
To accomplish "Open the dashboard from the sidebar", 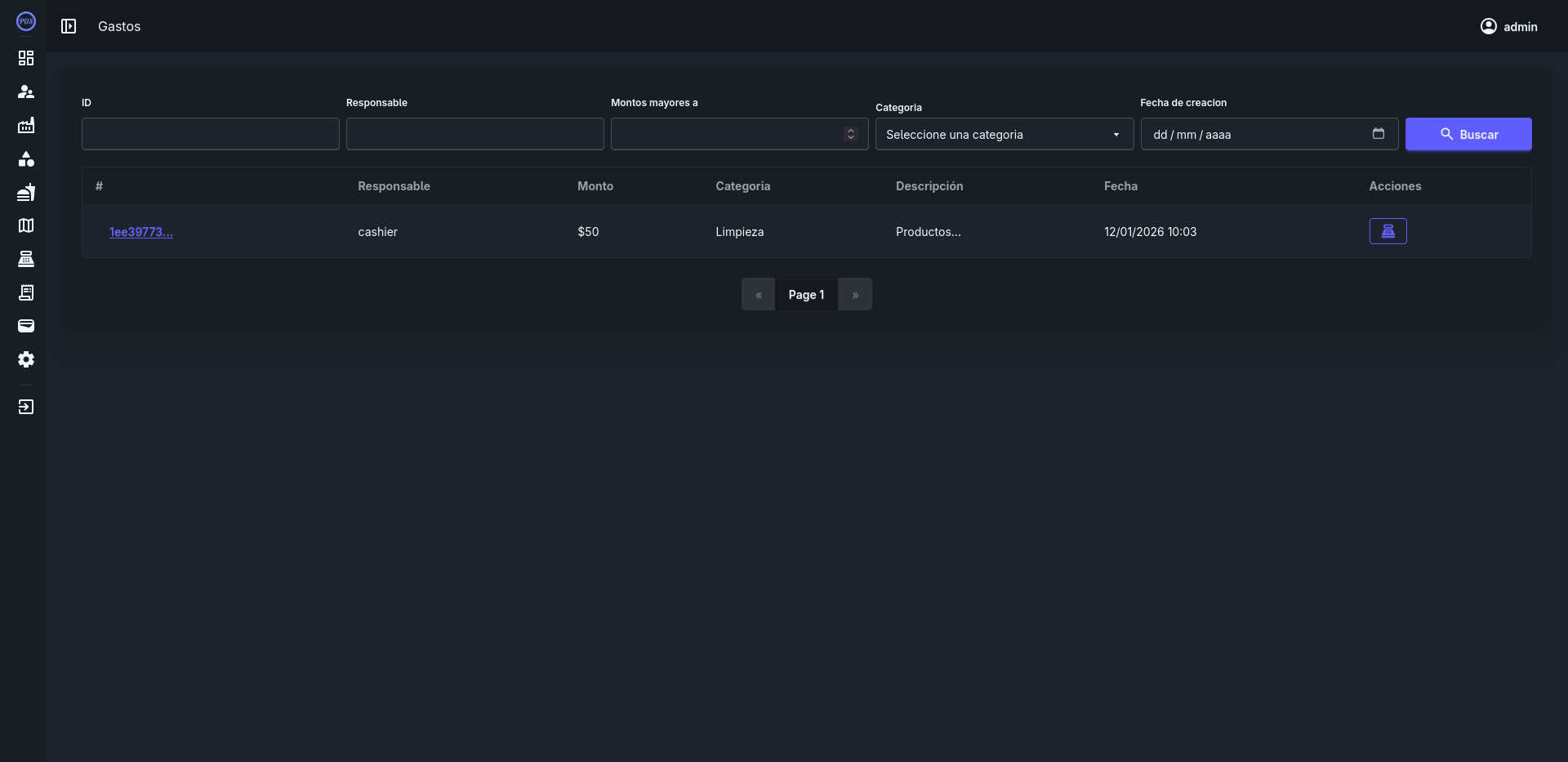I will (x=26, y=58).
